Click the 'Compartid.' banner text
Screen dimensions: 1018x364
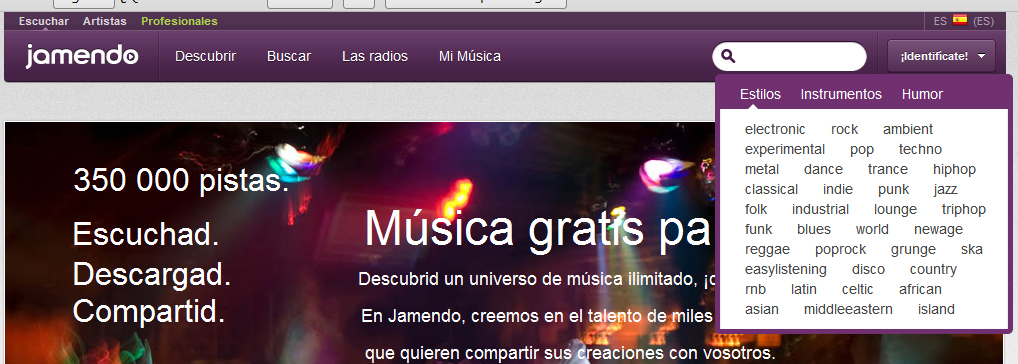(149, 312)
